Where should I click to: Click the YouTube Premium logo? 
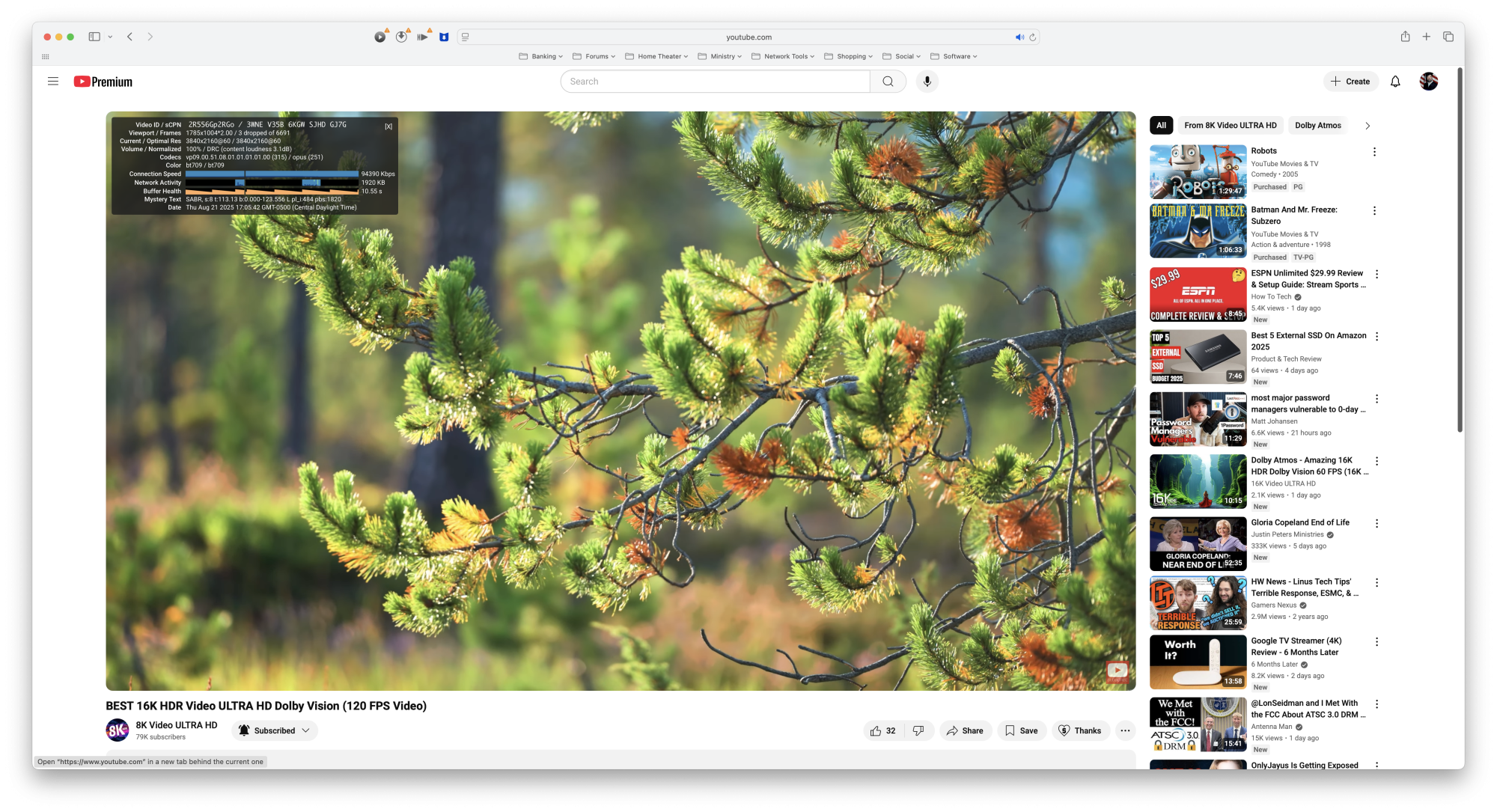[x=103, y=82]
